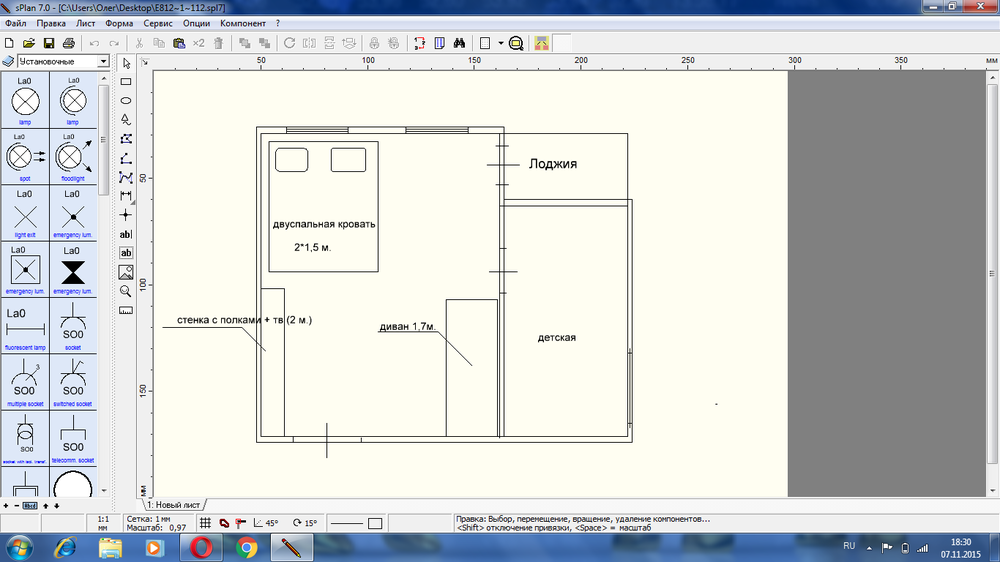Viewport: 1000px width, 562px height.
Task: Toggle the 15° rotation step
Action: [x=305, y=523]
